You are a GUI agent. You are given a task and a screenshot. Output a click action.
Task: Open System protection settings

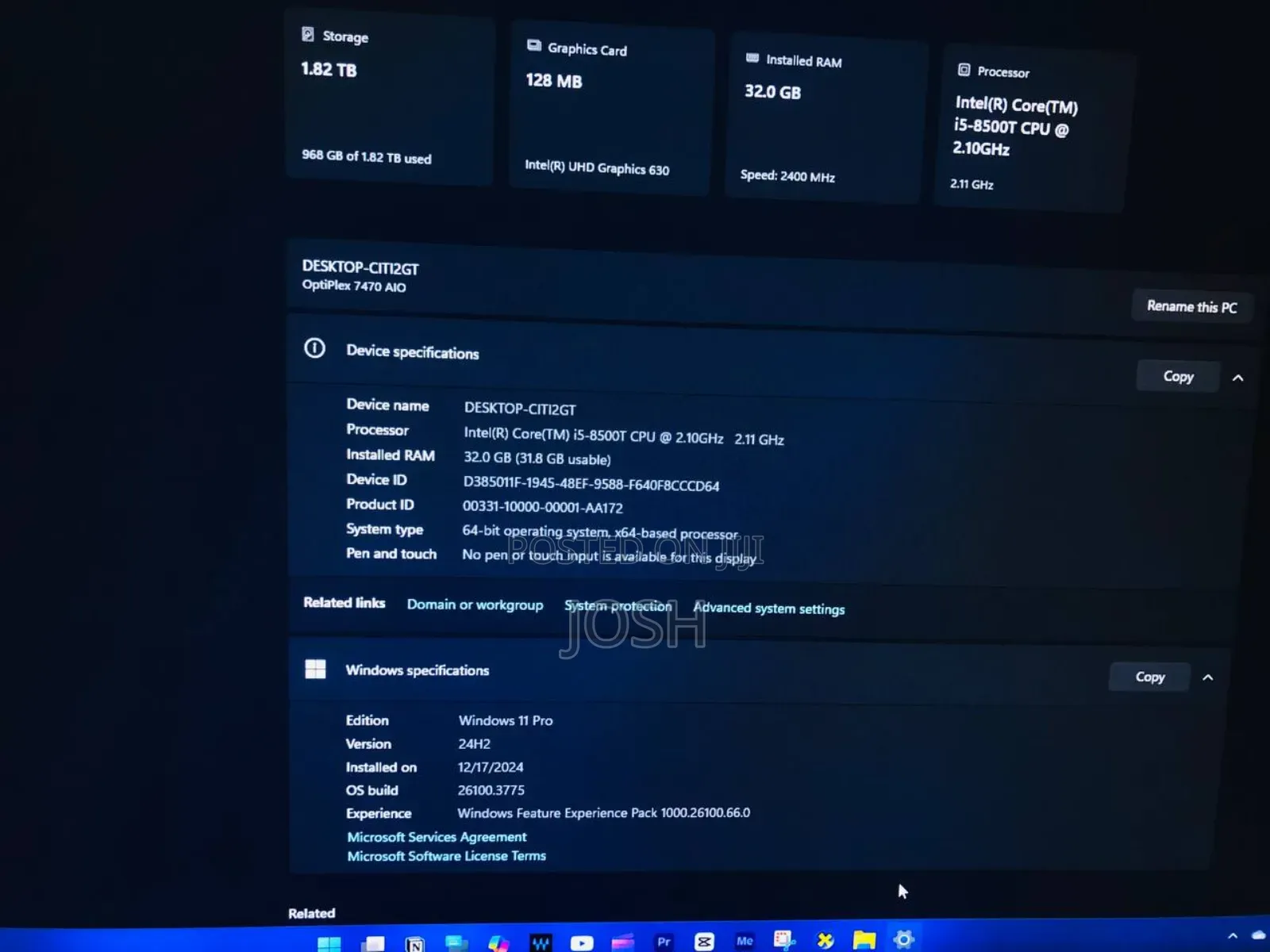(618, 606)
